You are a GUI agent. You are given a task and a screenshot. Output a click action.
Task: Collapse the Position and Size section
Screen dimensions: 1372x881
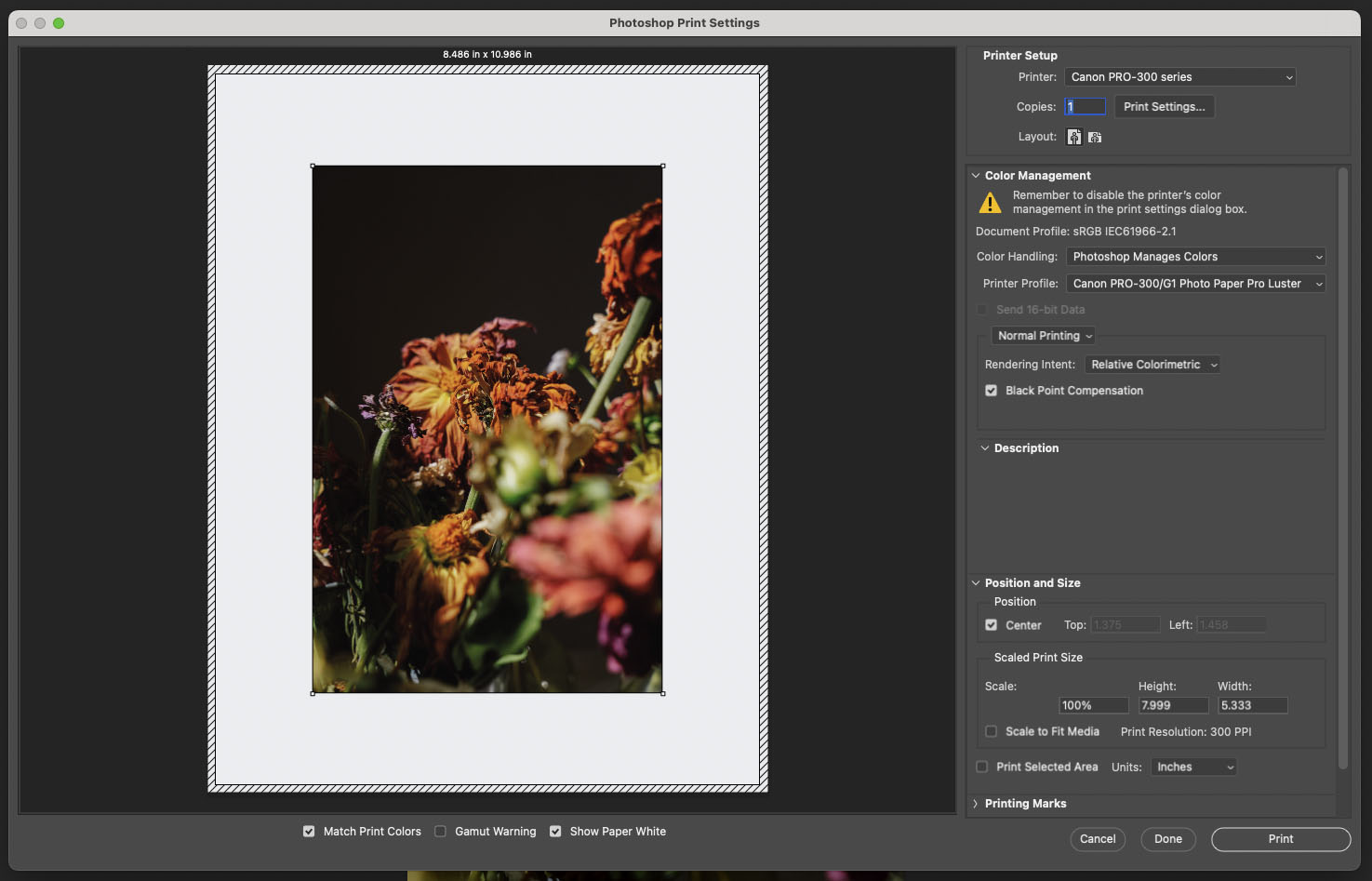click(976, 583)
